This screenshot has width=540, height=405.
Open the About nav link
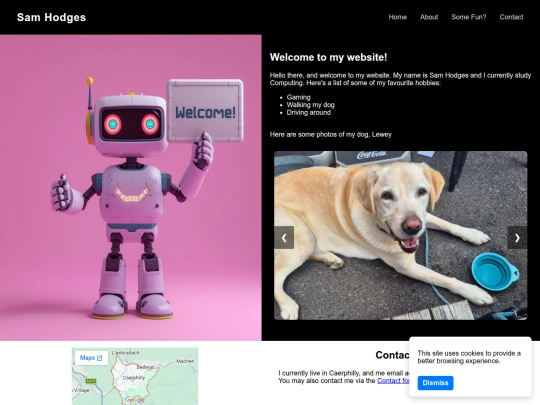coord(429,17)
